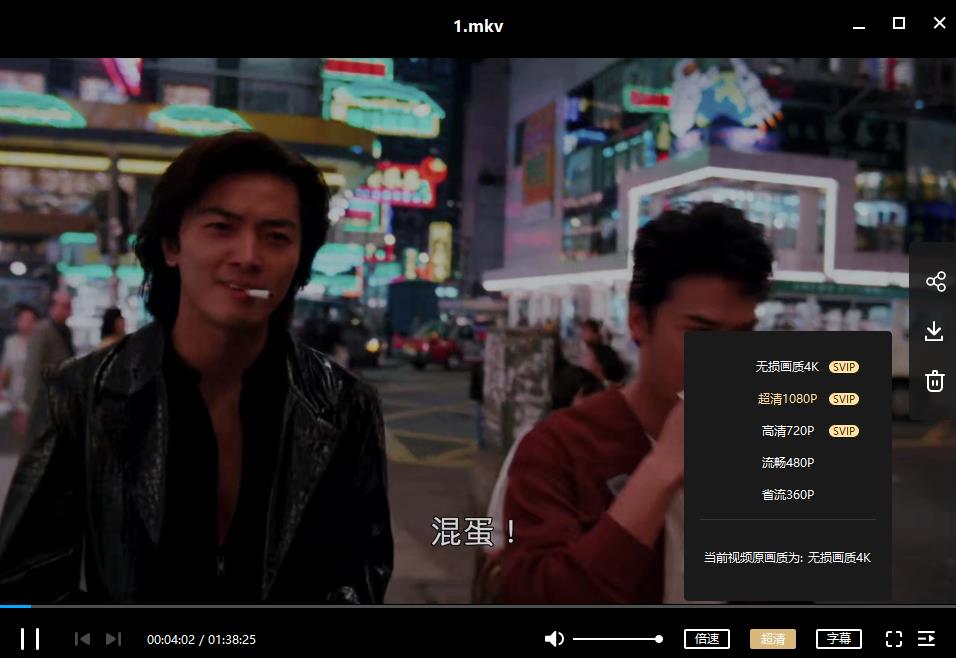
Task: Select 流畅480P quality option
Action: tap(788, 462)
